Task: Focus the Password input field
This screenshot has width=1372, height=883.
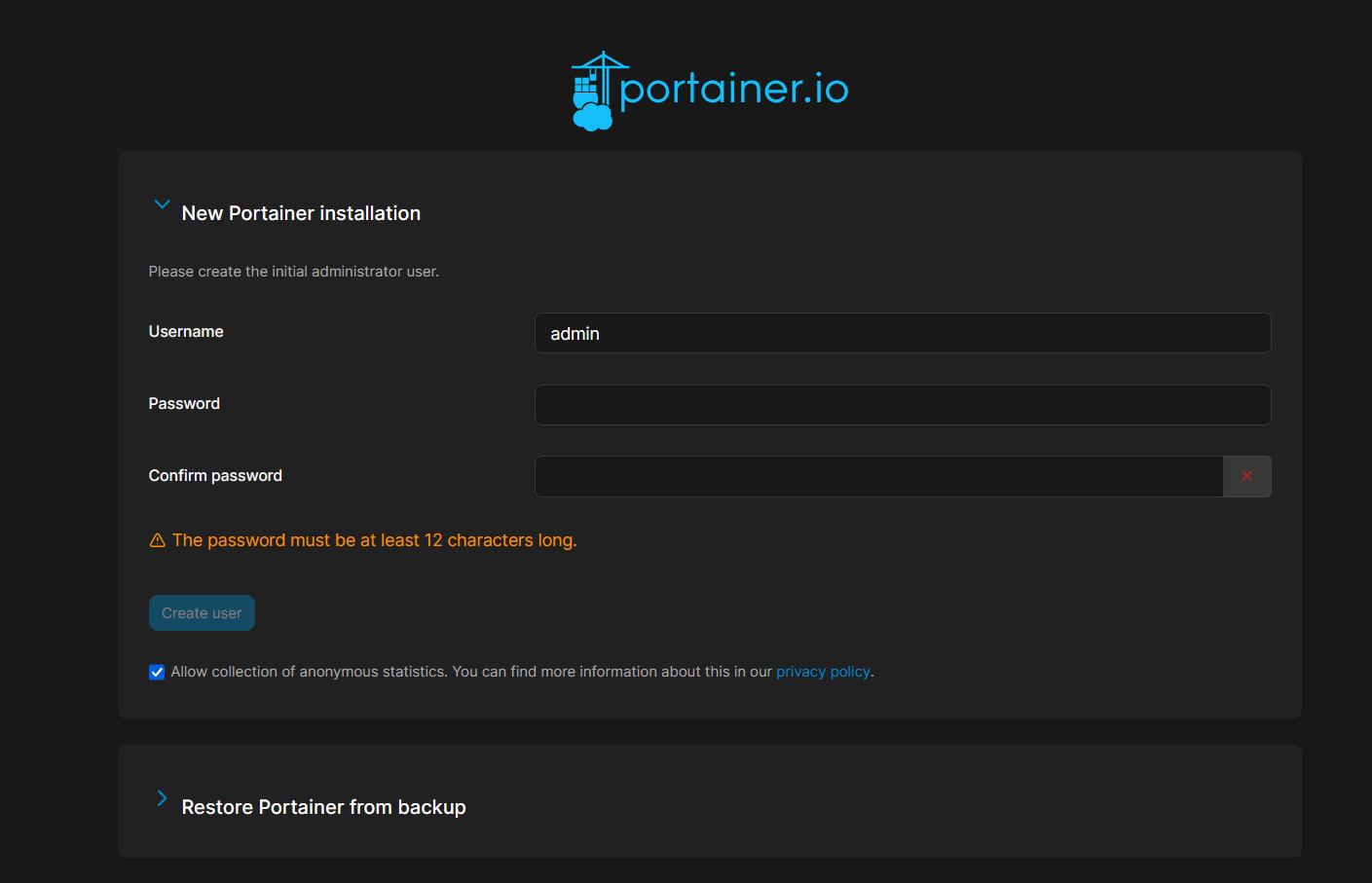Action: click(903, 405)
